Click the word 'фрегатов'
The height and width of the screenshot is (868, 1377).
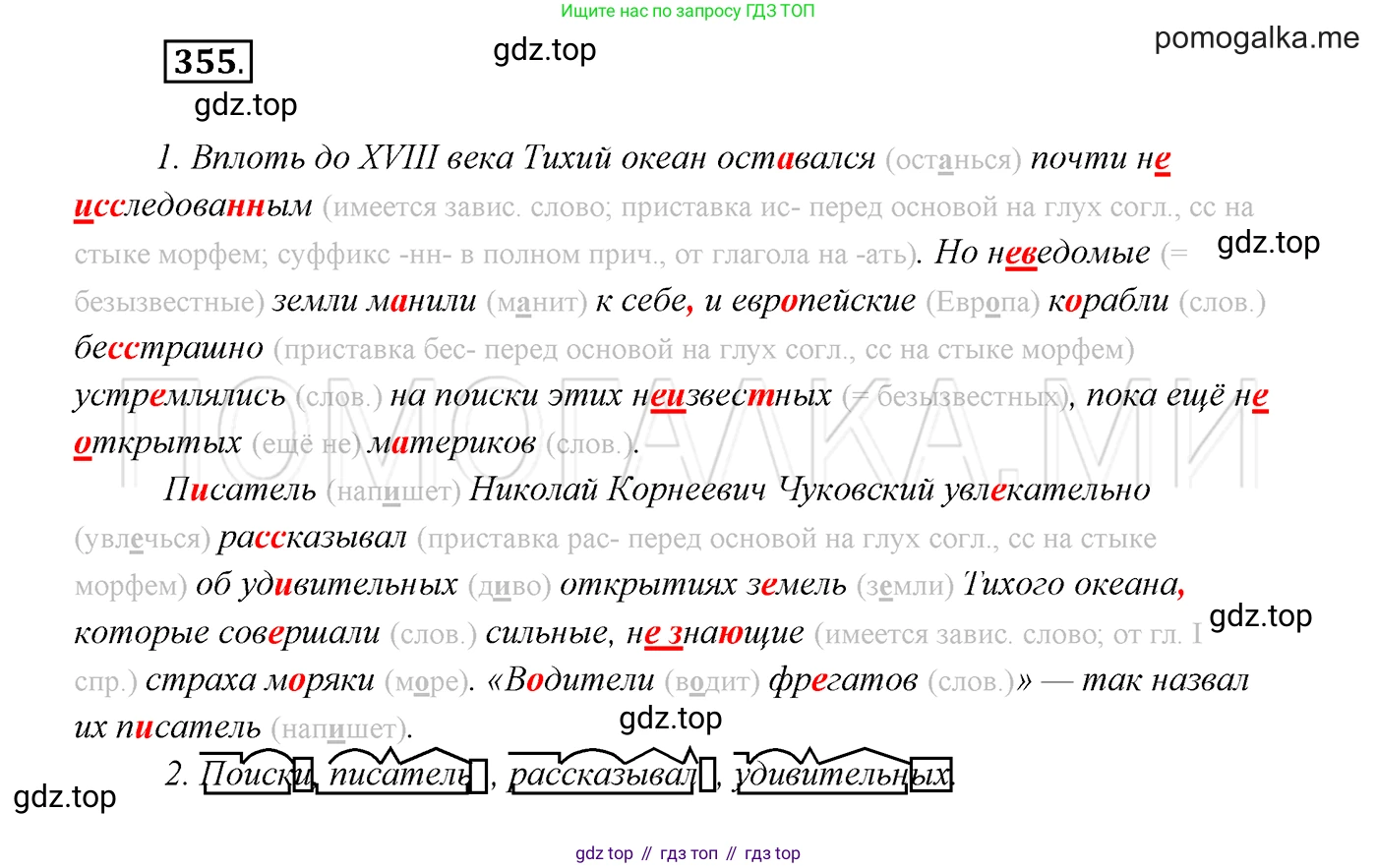tap(843, 679)
